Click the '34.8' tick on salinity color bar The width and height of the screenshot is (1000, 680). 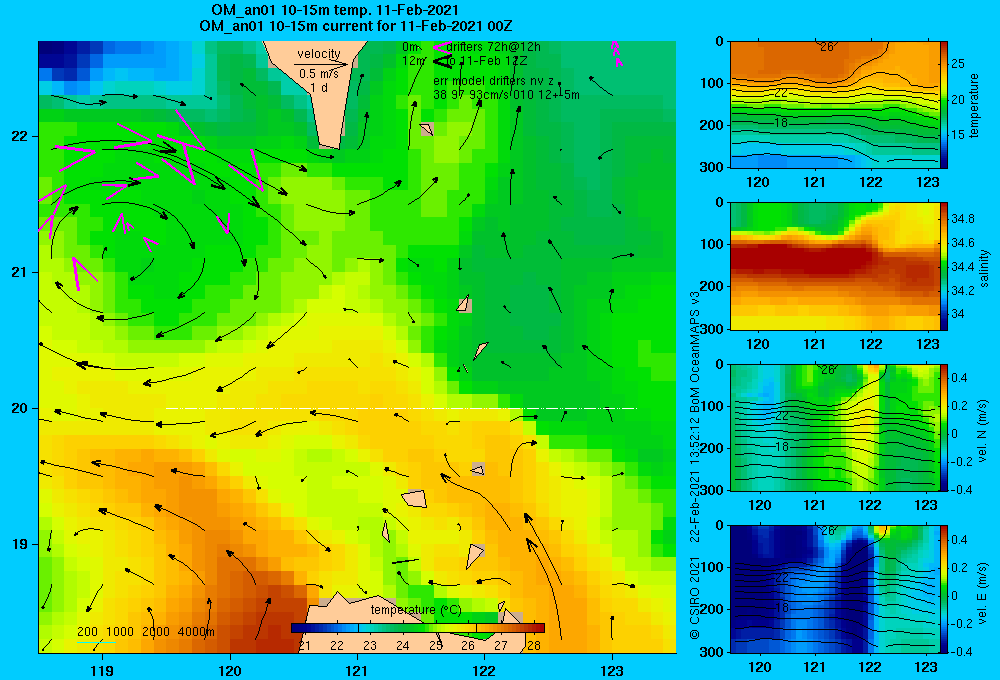coord(962,219)
